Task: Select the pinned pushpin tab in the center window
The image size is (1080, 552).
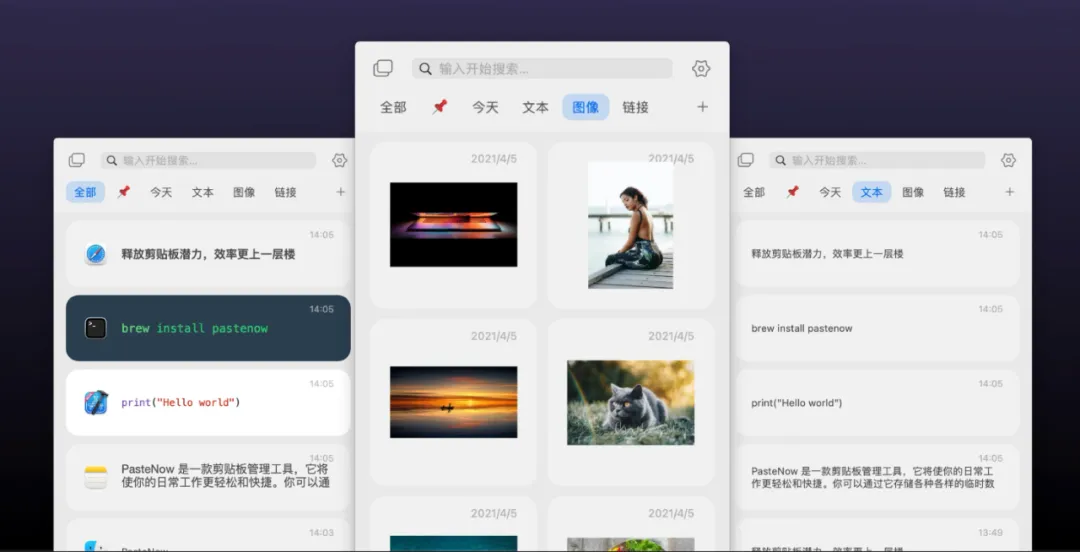Action: pyautogui.click(x=439, y=107)
